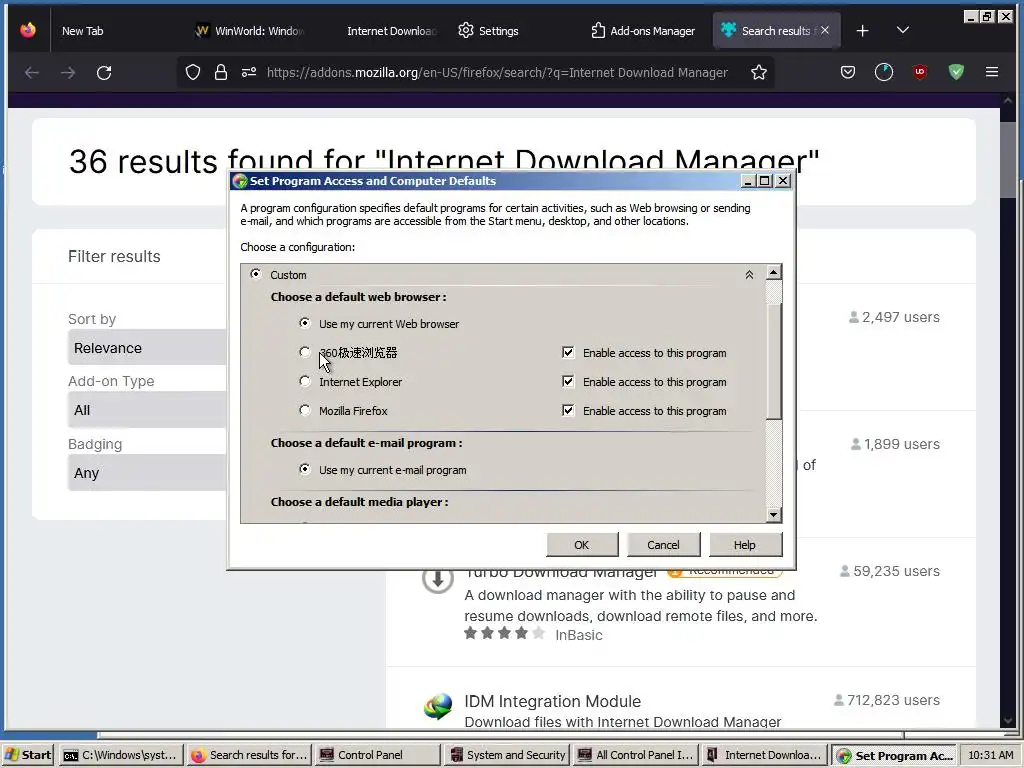
Task: Switch to System and Security taskbar item
Action: coord(507,755)
